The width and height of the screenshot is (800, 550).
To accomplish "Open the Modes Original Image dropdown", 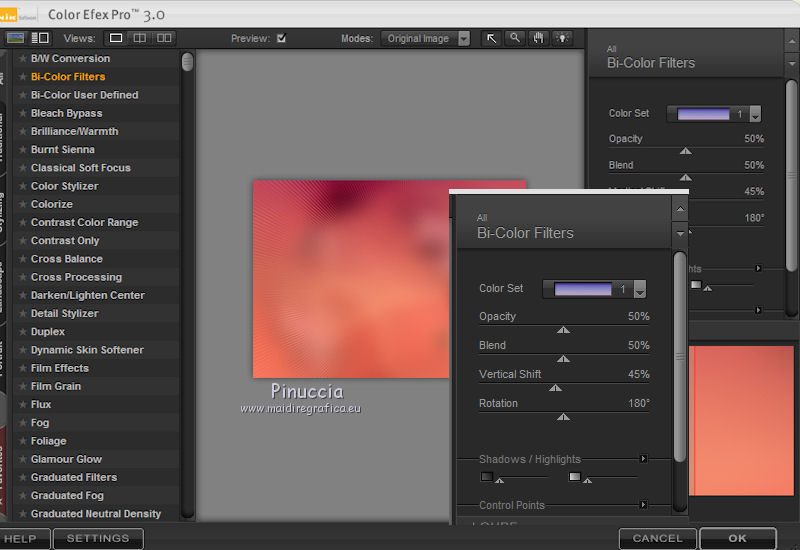I will tap(426, 38).
